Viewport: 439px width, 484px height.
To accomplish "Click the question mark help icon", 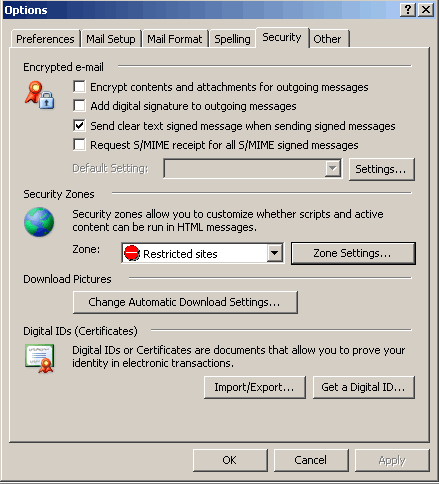I will 408,10.
